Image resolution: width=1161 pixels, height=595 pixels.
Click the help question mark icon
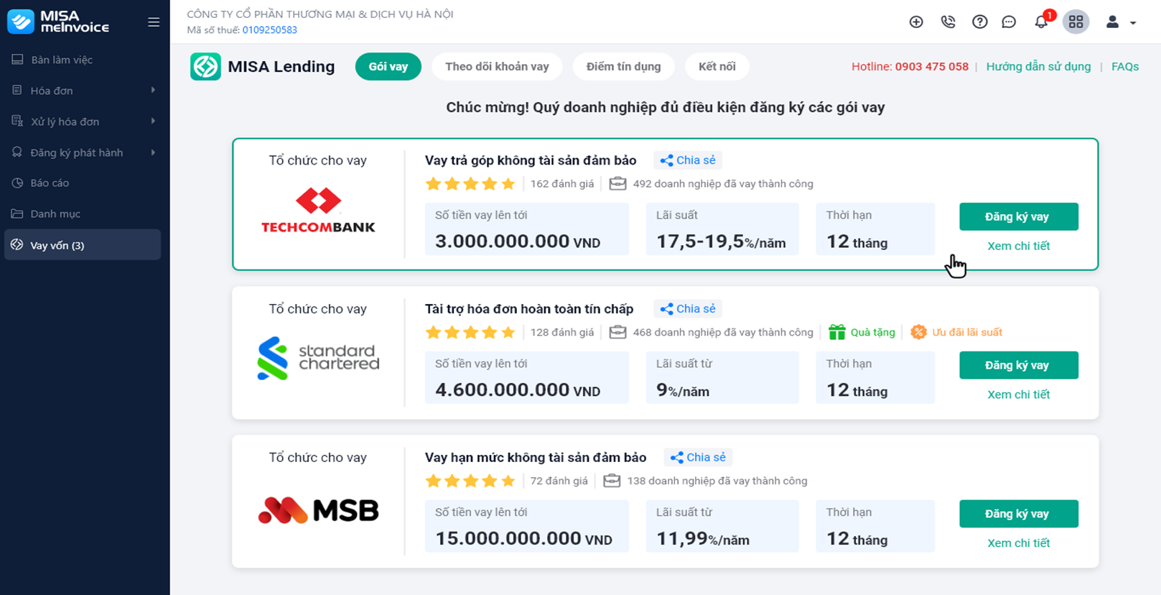pos(980,22)
